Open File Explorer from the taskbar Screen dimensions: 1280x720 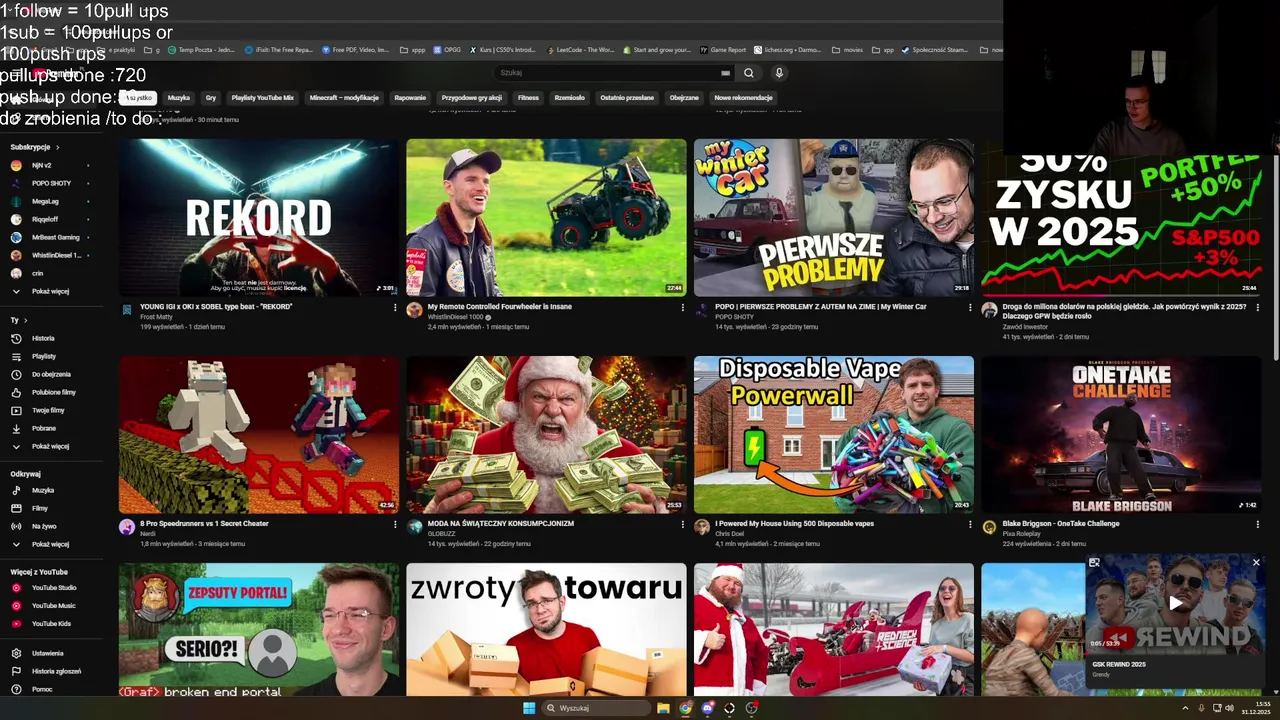tap(663, 708)
